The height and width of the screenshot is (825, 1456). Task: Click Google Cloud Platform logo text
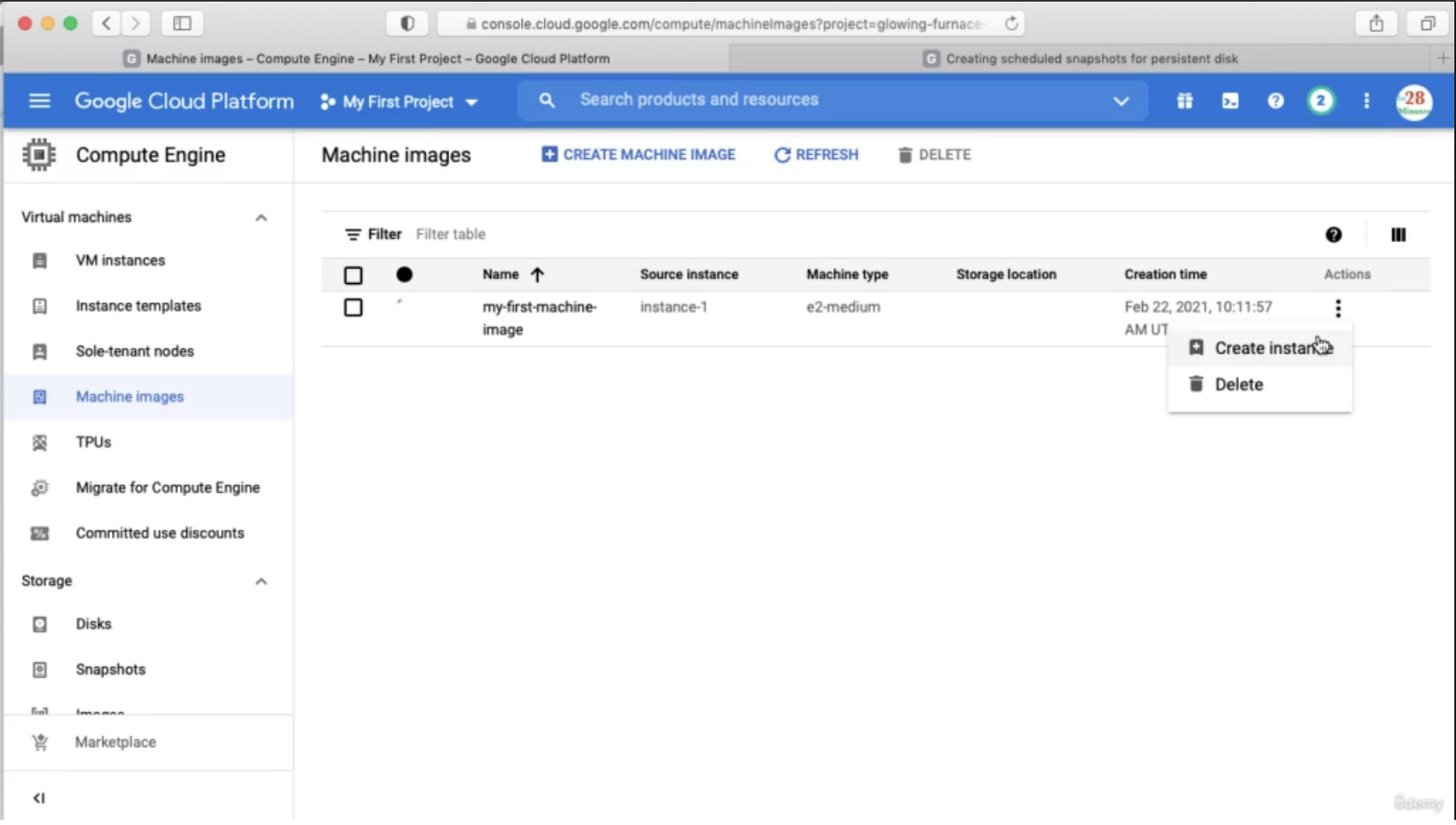pyautogui.click(x=184, y=101)
